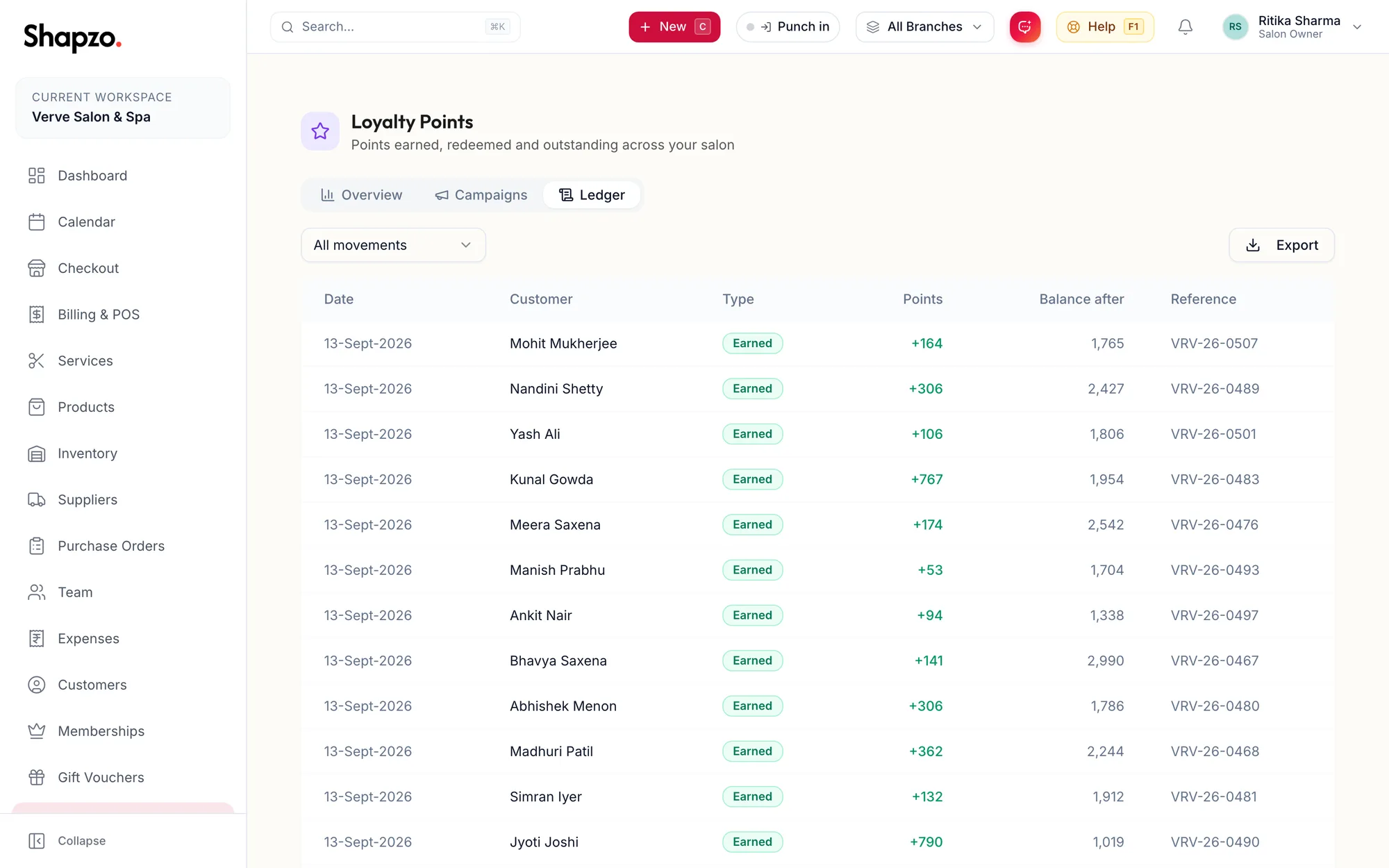Click the Earned badge in Yash Ali row
The width and height of the screenshot is (1389, 868).
click(752, 434)
